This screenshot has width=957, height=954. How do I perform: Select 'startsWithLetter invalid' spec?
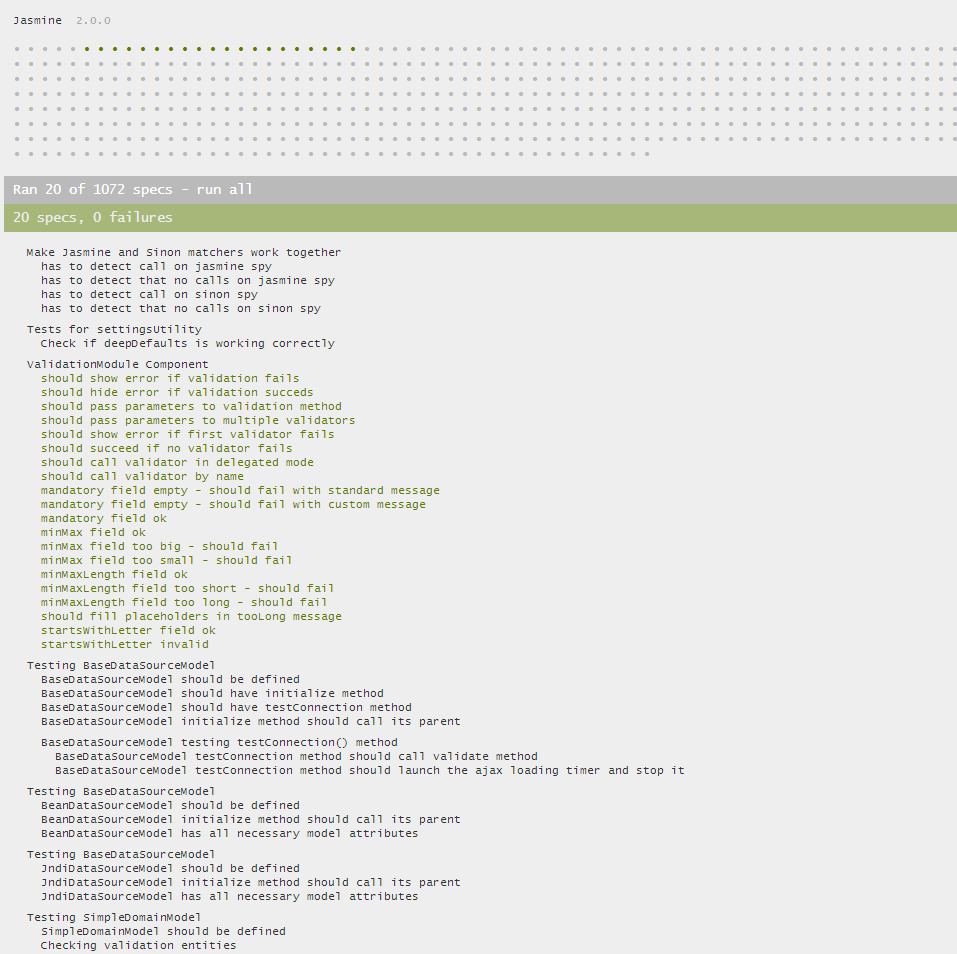point(124,644)
